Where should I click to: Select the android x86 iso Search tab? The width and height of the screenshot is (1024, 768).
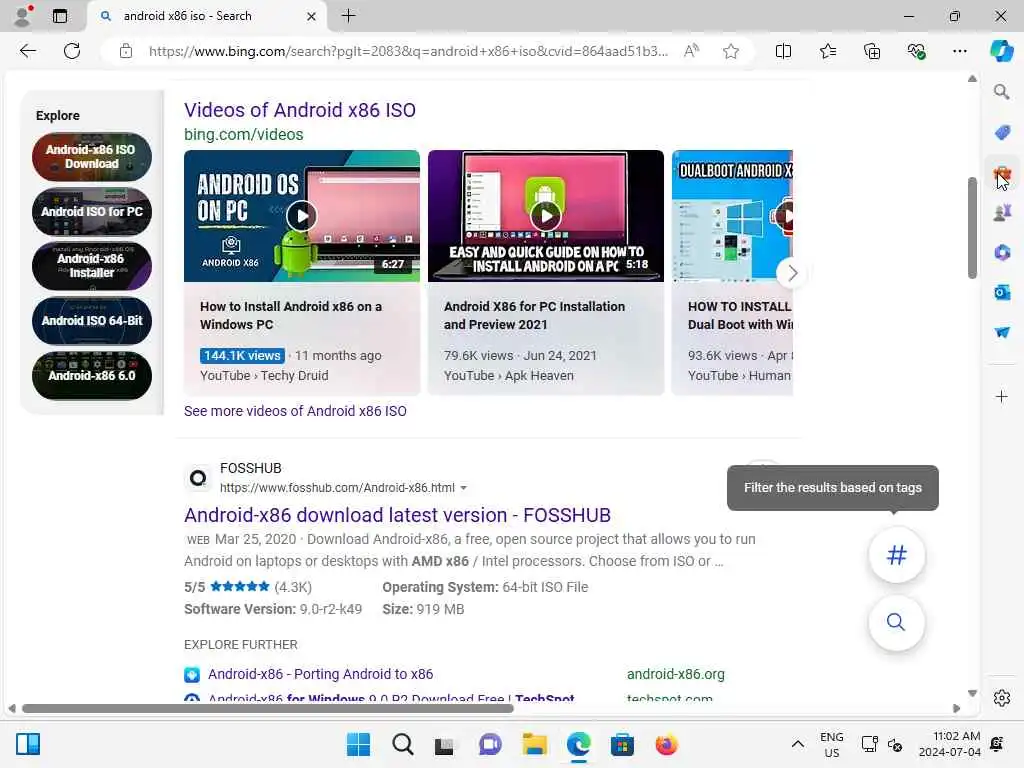(x=206, y=16)
